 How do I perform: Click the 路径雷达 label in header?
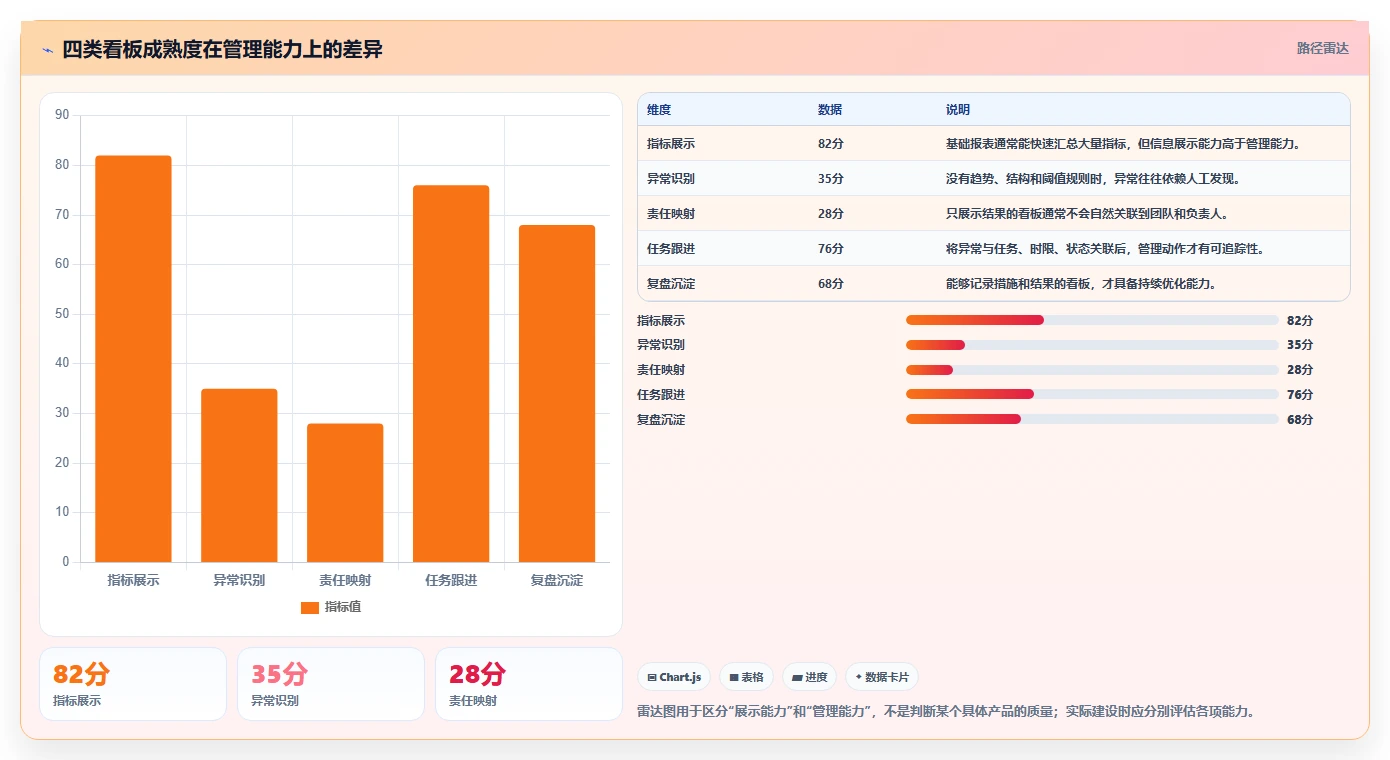click(x=1323, y=48)
